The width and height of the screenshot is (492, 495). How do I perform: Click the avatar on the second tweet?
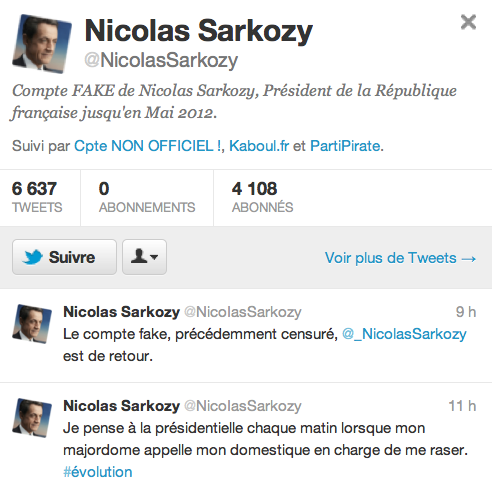32,418
